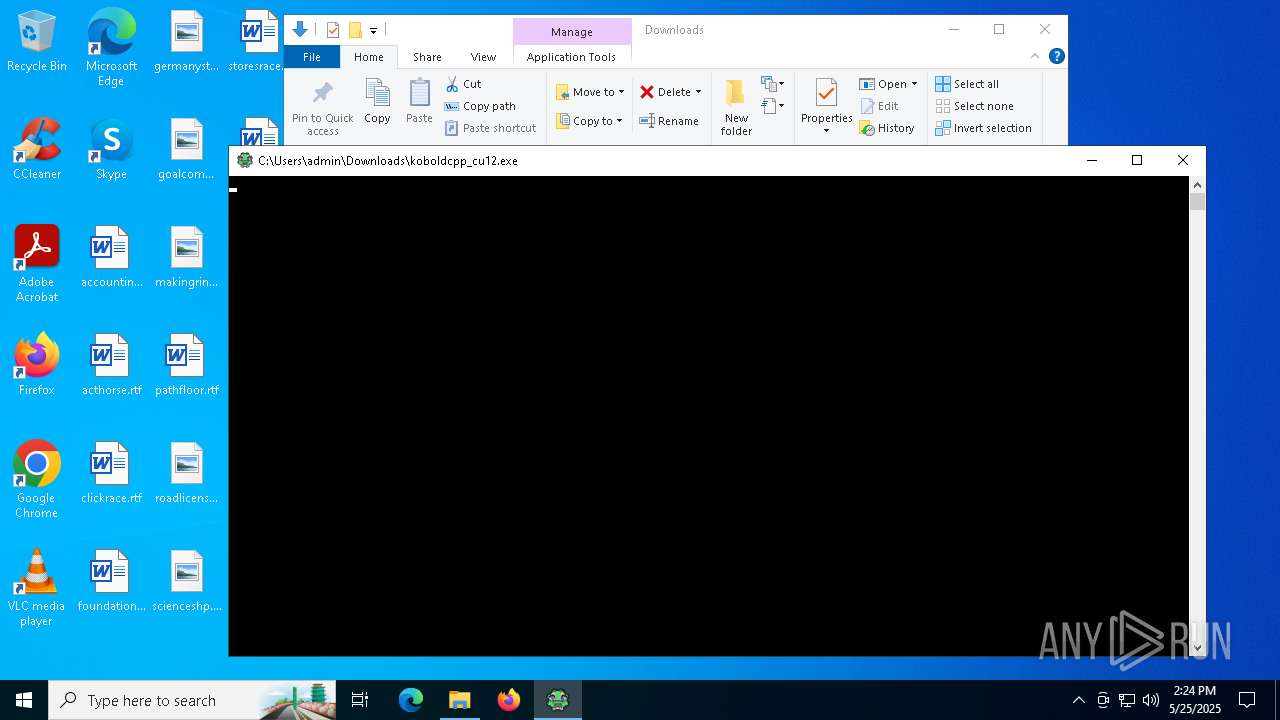Viewport: 1280px width, 720px height.
Task: Switch to the Share ribbon tab
Action: click(x=427, y=57)
